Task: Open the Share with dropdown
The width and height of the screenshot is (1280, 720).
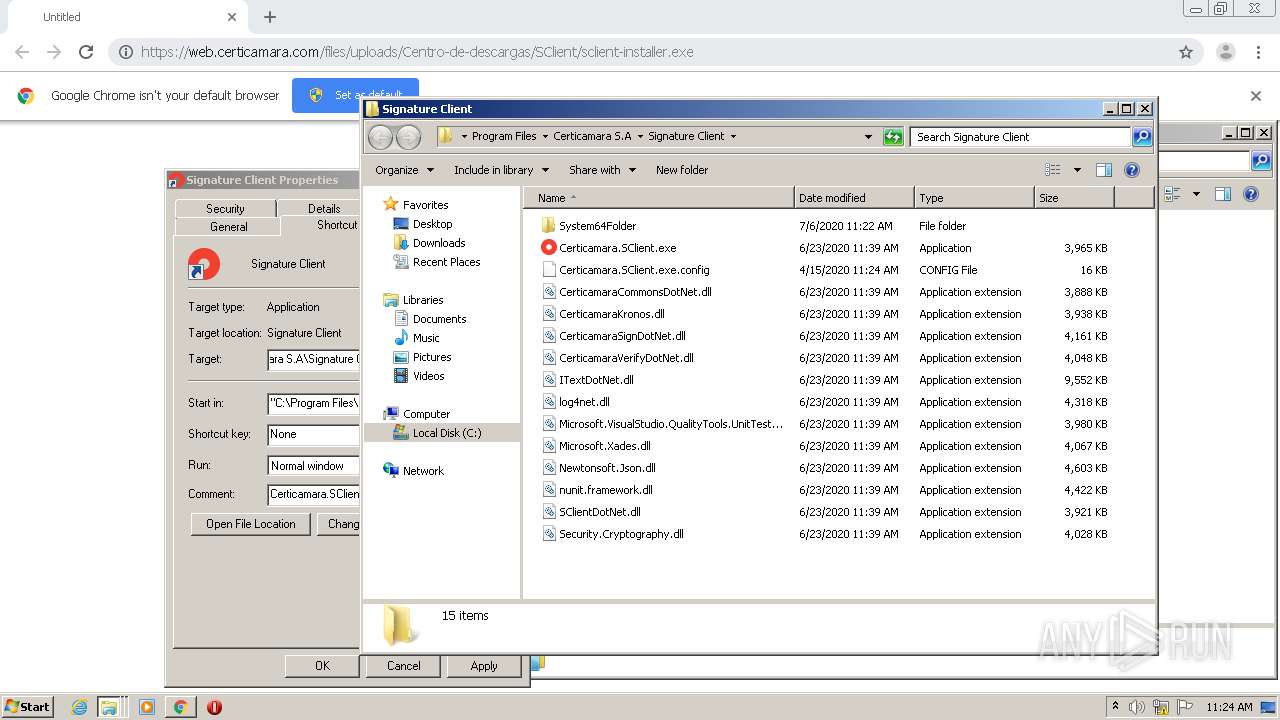Action: (x=602, y=170)
